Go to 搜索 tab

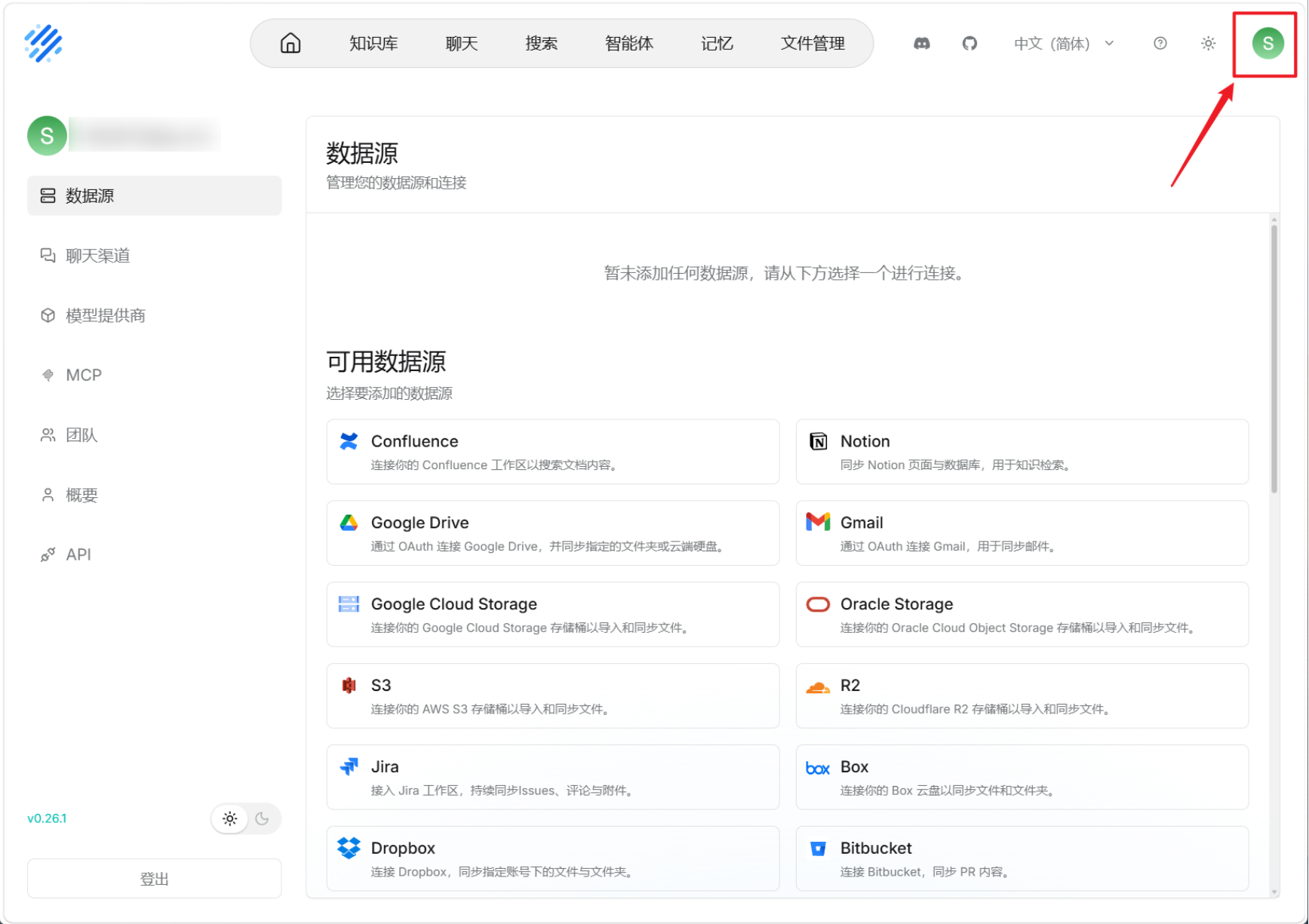pyautogui.click(x=542, y=43)
